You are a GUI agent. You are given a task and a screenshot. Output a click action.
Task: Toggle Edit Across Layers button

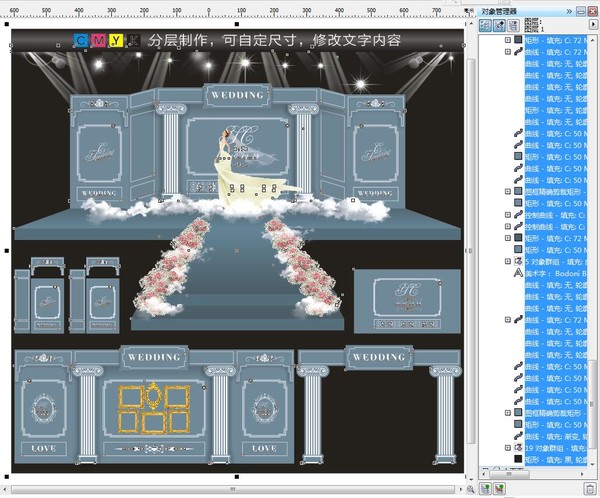[x=499, y=26]
